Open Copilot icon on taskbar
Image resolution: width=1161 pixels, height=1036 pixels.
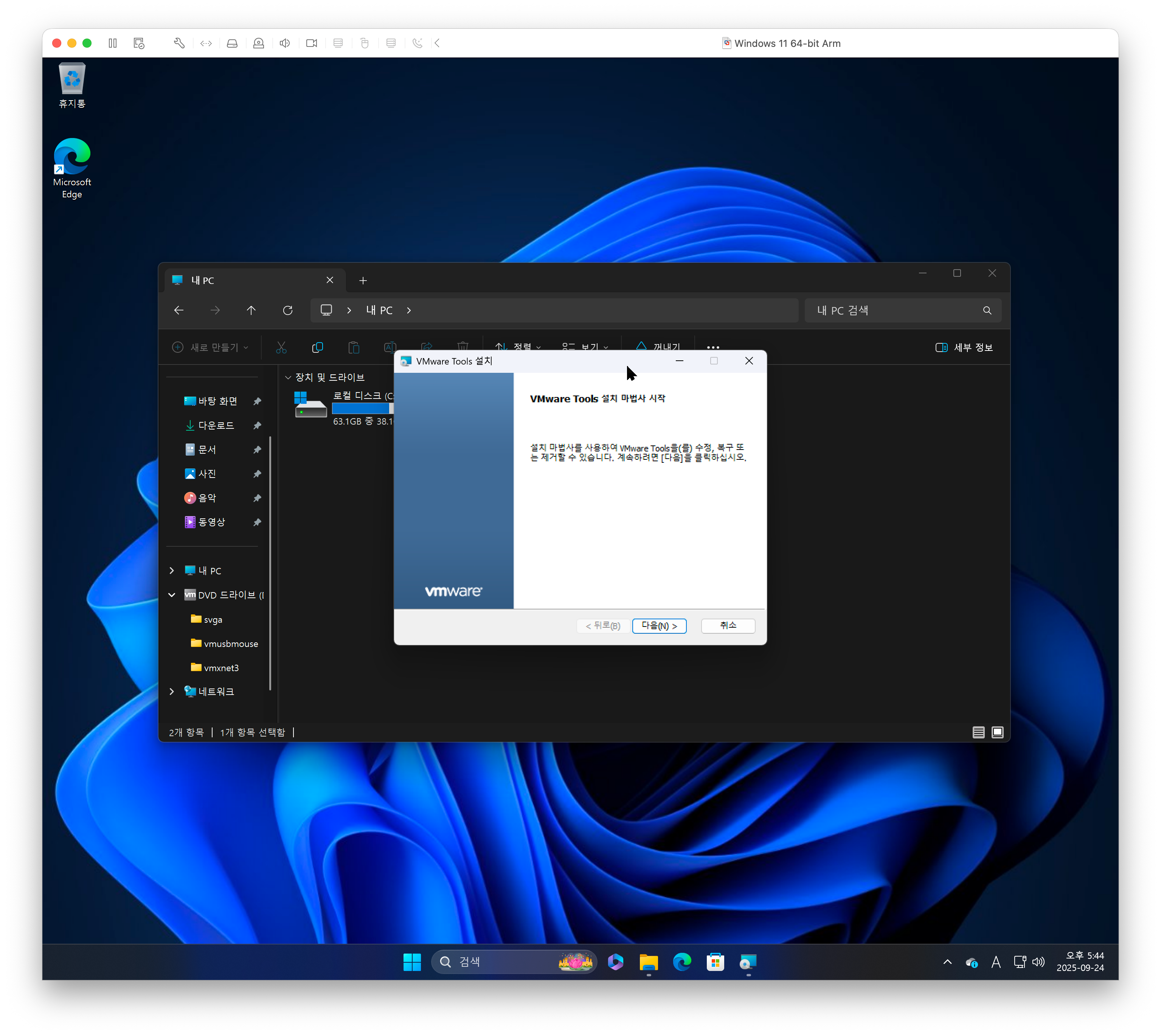(616, 963)
